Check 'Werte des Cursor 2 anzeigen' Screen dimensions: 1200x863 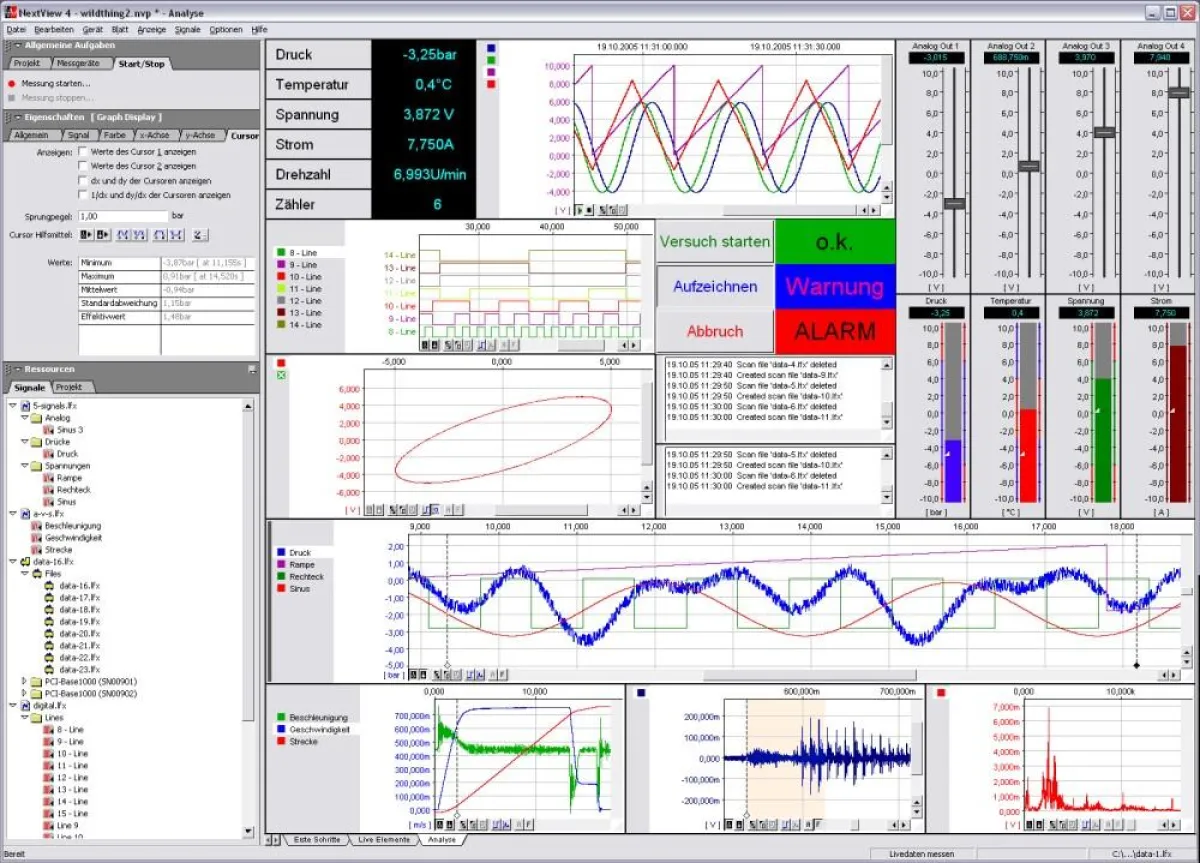[x=82, y=166]
